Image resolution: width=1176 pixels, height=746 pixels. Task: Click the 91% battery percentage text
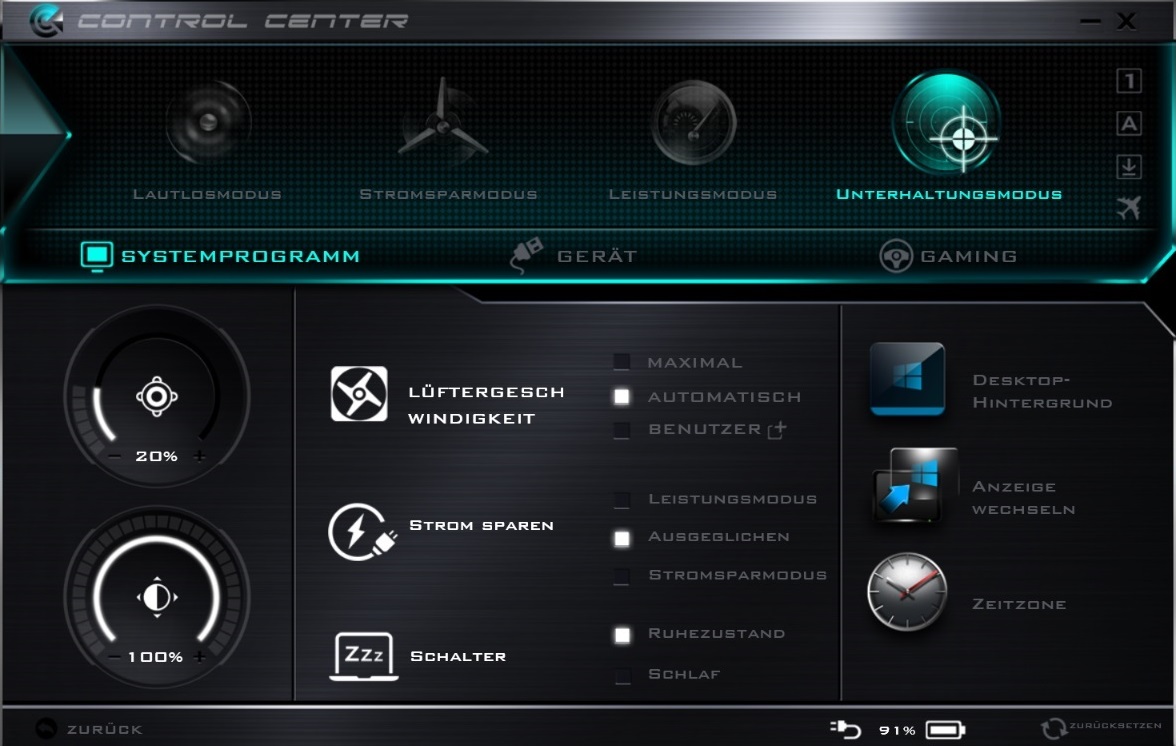[897, 730]
